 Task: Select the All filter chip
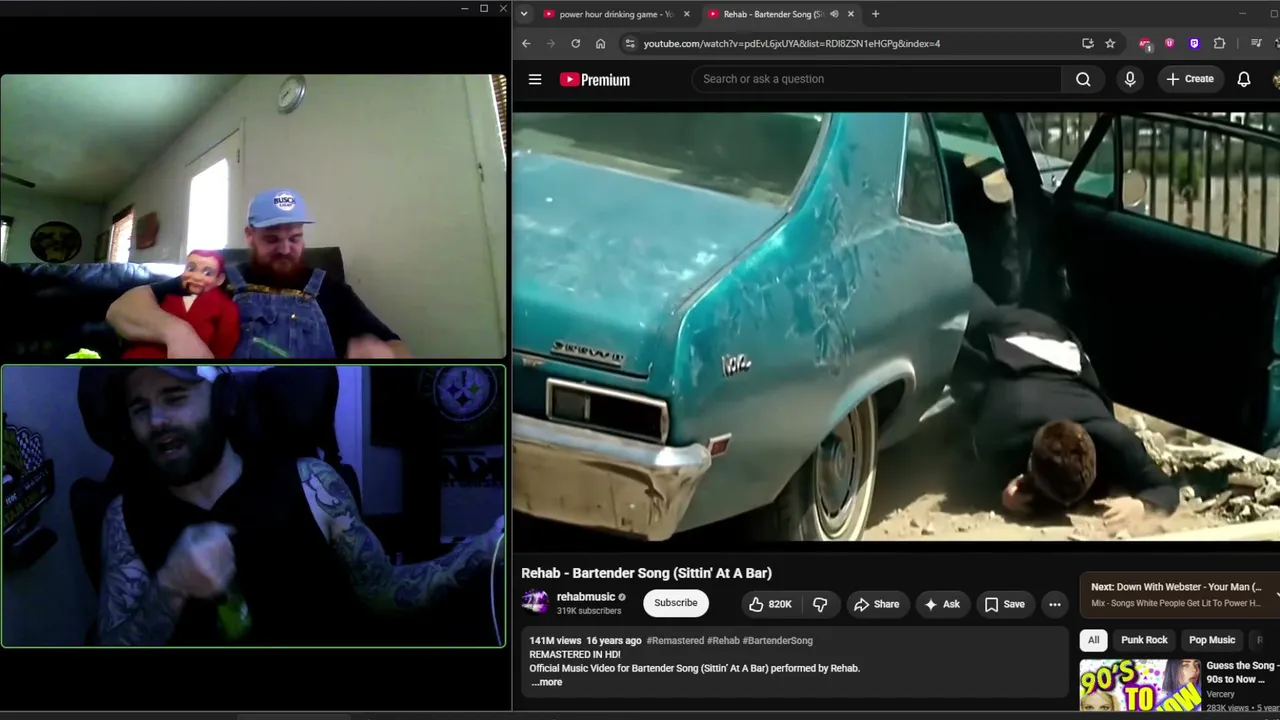point(1093,640)
